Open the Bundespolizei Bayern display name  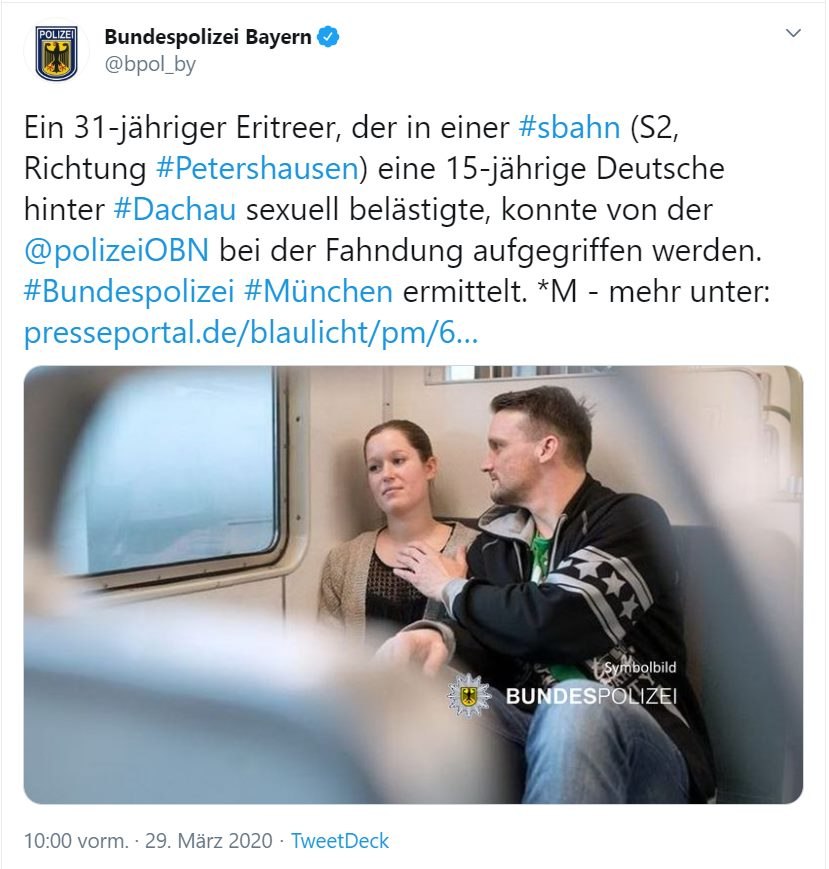pyautogui.click(x=208, y=37)
